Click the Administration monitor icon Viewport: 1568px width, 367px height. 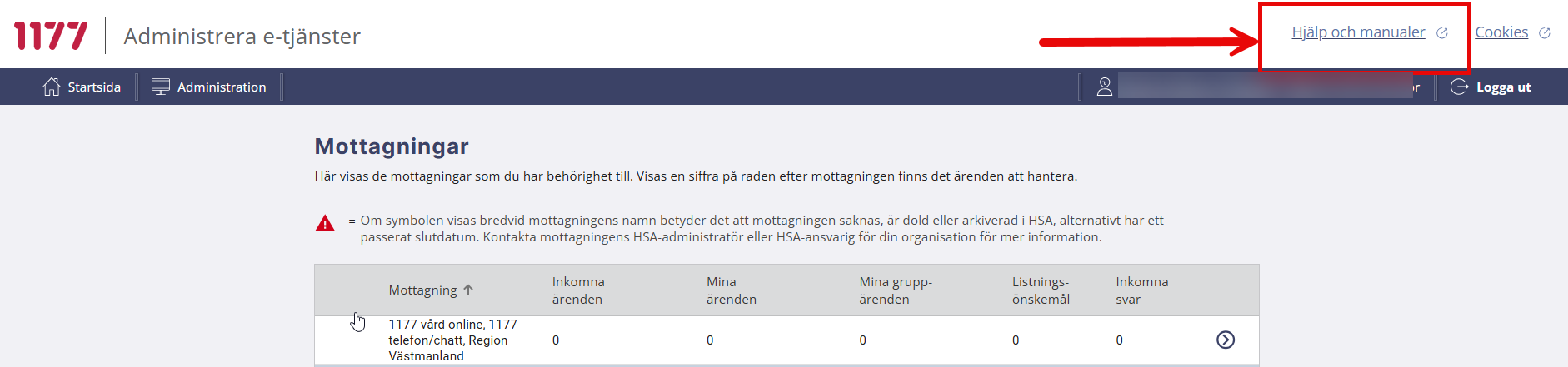(x=161, y=87)
